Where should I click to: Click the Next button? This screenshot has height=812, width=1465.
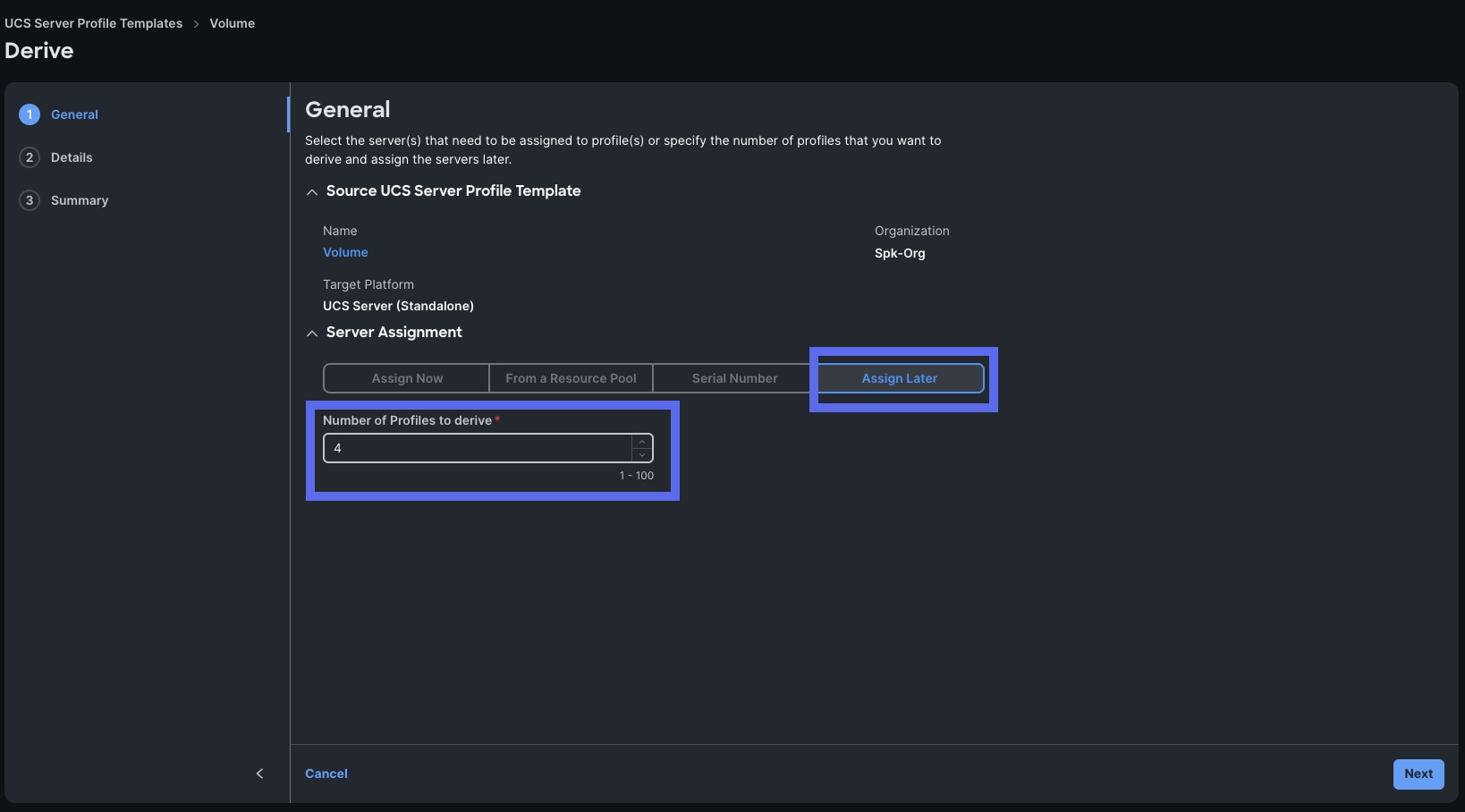point(1418,774)
